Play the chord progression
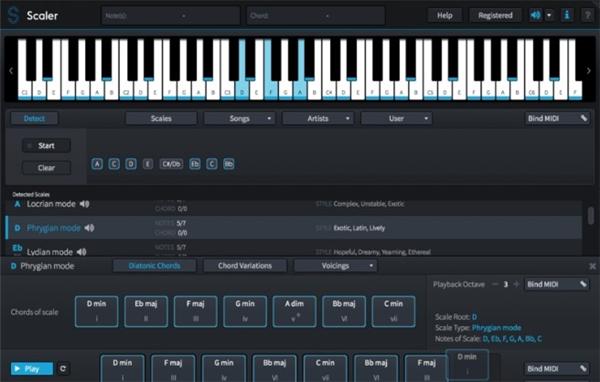The height and width of the screenshot is (382, 600). [32, 369]
